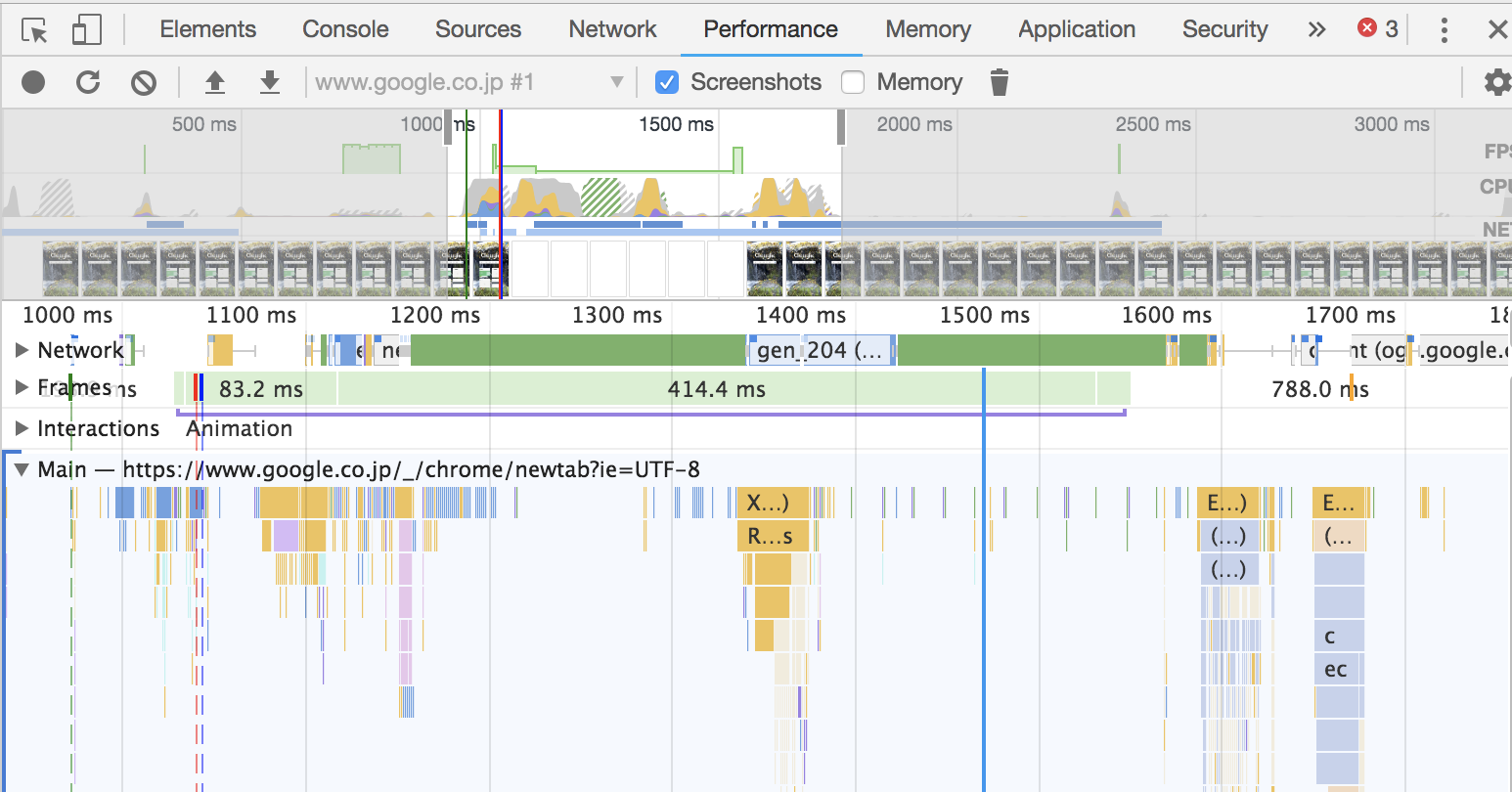Click the inspect element picker icon
1512x792 pixels.
point(34,30)
